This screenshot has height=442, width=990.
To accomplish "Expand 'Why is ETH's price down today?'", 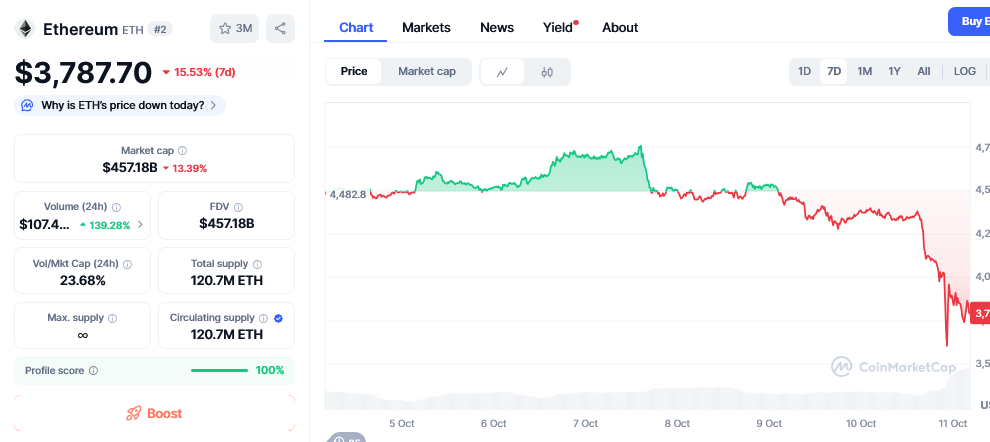I will tap(120, 105).
